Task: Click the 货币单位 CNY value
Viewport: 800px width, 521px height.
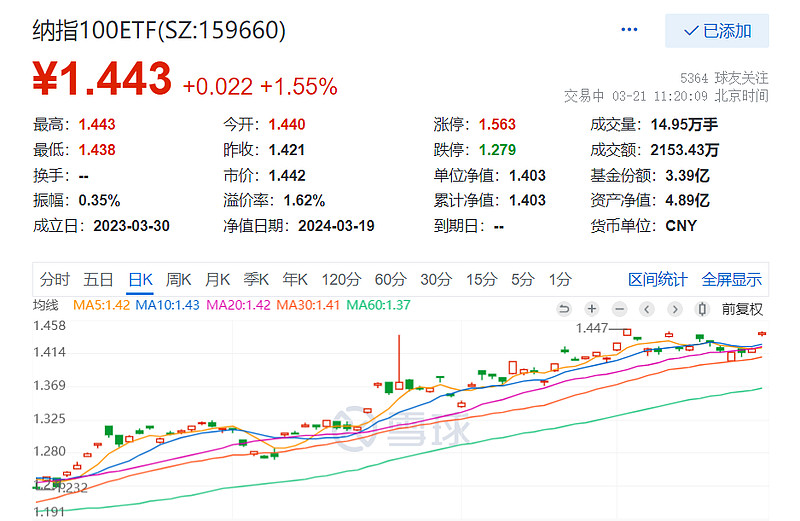Action: coord(681,226)
